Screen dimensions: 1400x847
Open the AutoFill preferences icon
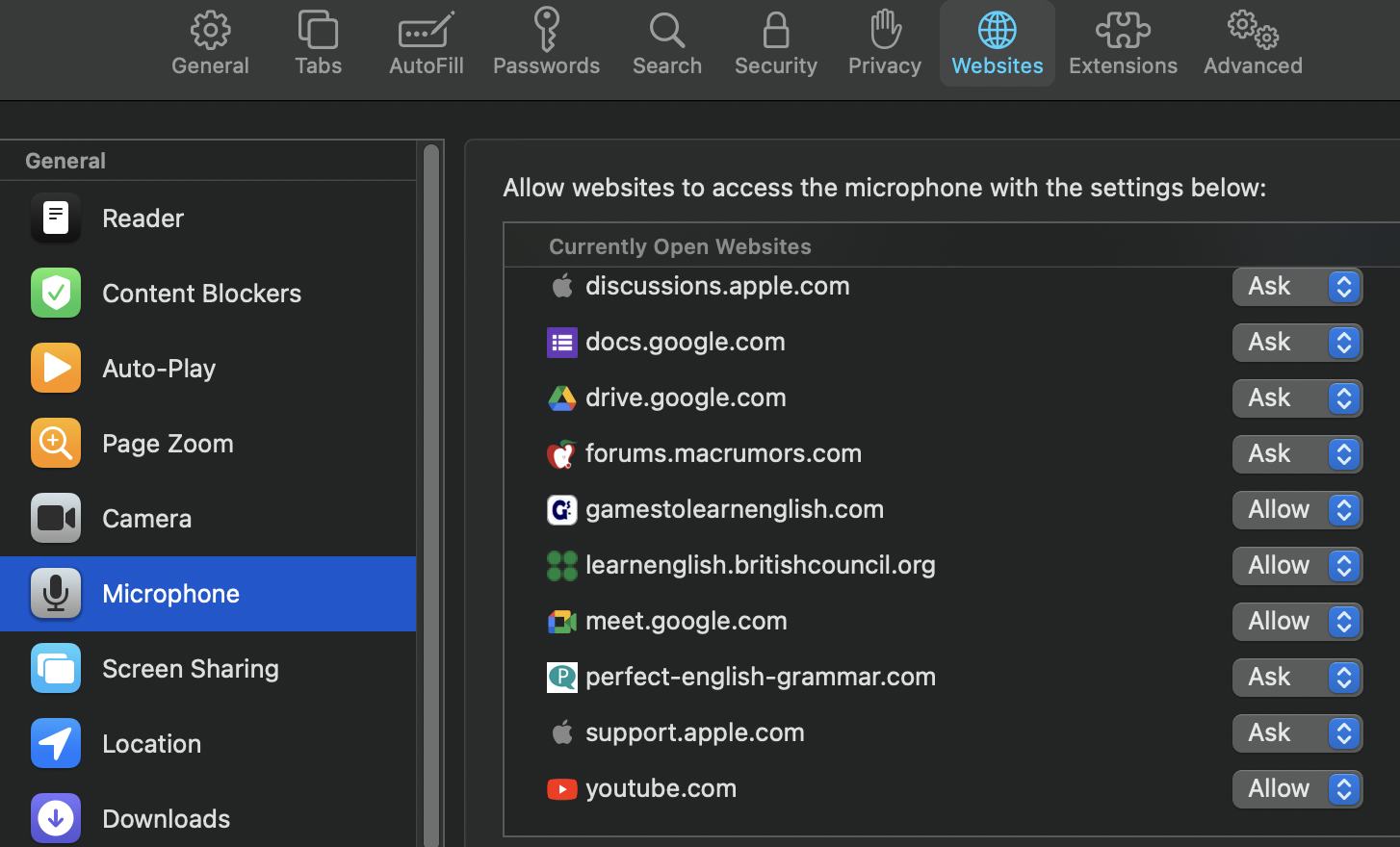426,30
